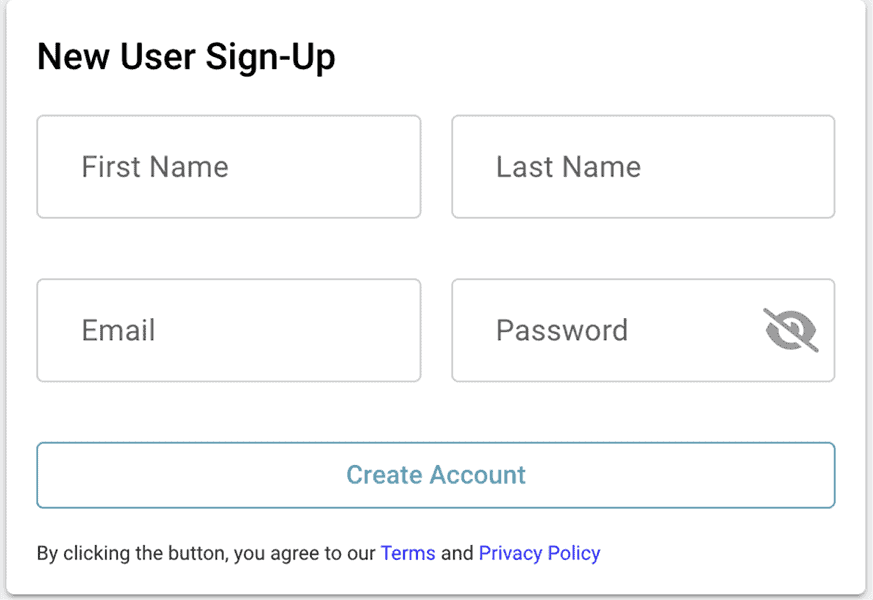Follow the blue Privacy Policy hyperlink

(539, 553)
